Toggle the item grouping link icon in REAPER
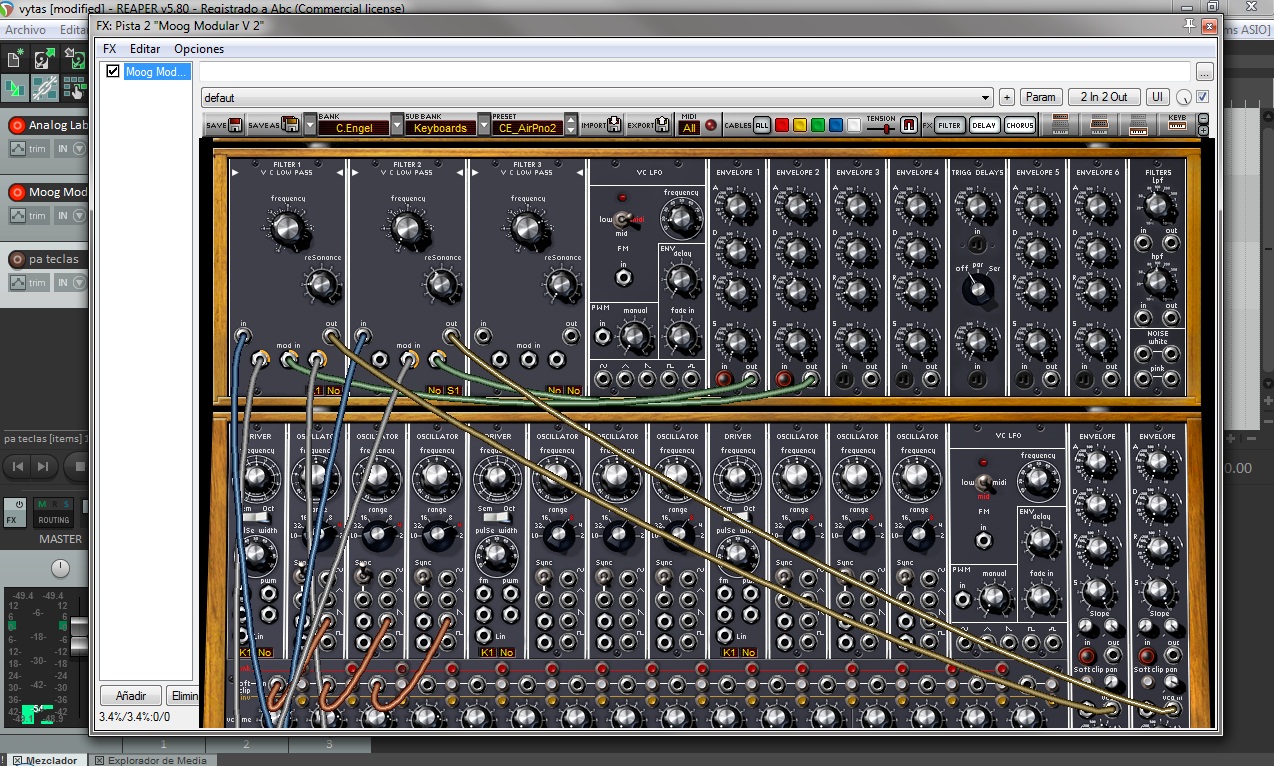The image size is (1274, 766). (x=44, y=88)
